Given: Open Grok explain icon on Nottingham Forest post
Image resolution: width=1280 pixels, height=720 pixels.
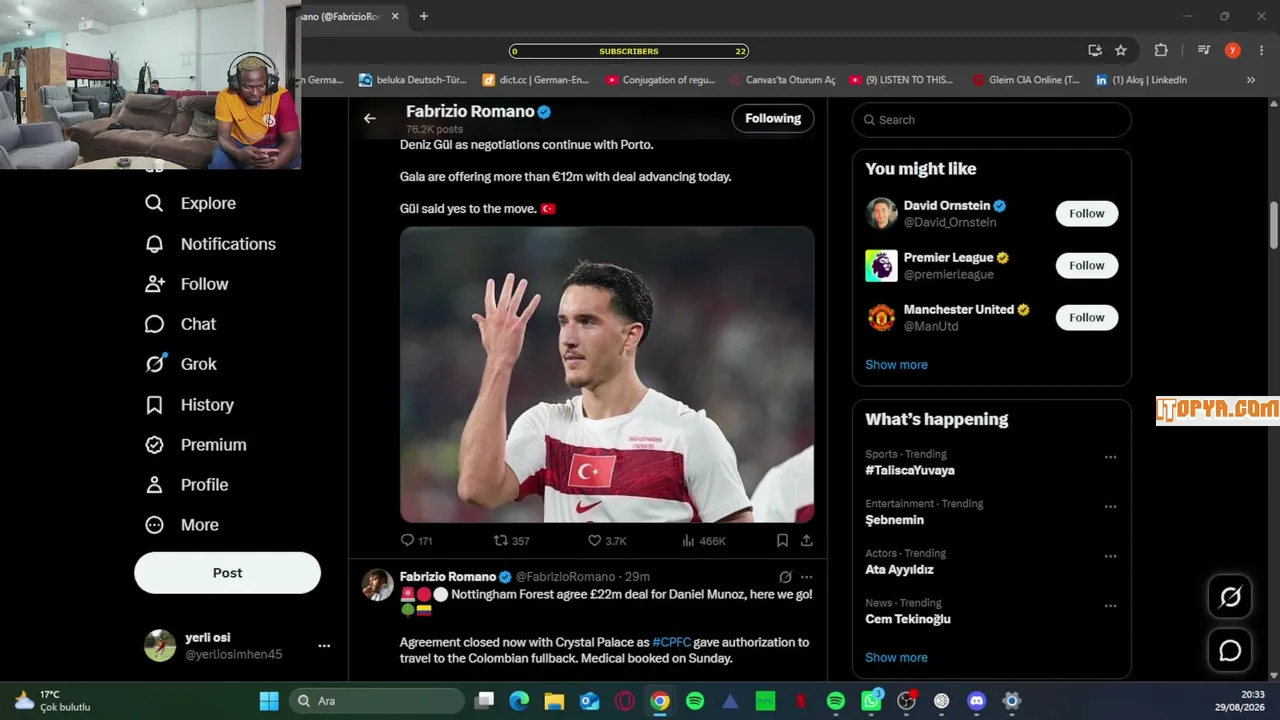Looking at the screenshot, I should (785, 577).
